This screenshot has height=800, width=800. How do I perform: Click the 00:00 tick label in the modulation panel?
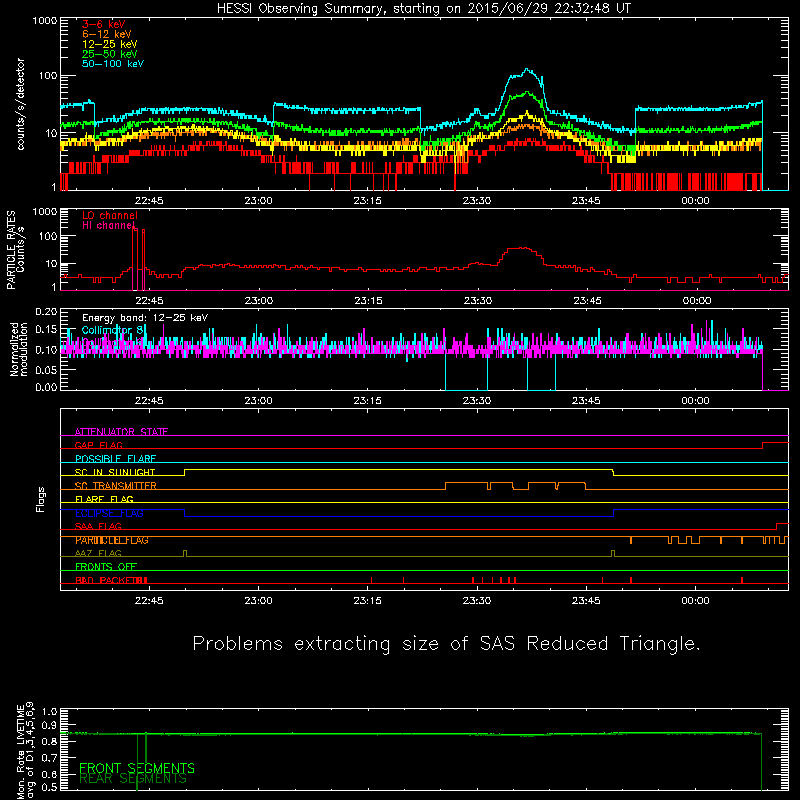[x=695, y=401]
